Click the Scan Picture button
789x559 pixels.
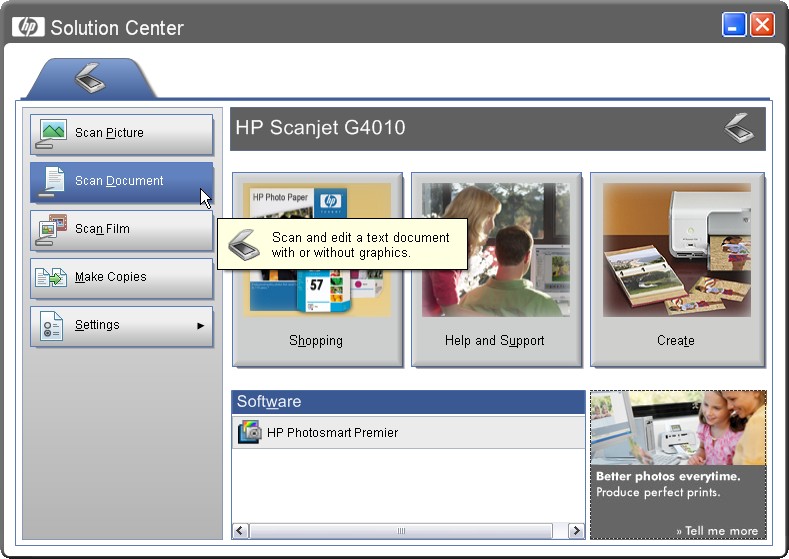pos(121,134)
